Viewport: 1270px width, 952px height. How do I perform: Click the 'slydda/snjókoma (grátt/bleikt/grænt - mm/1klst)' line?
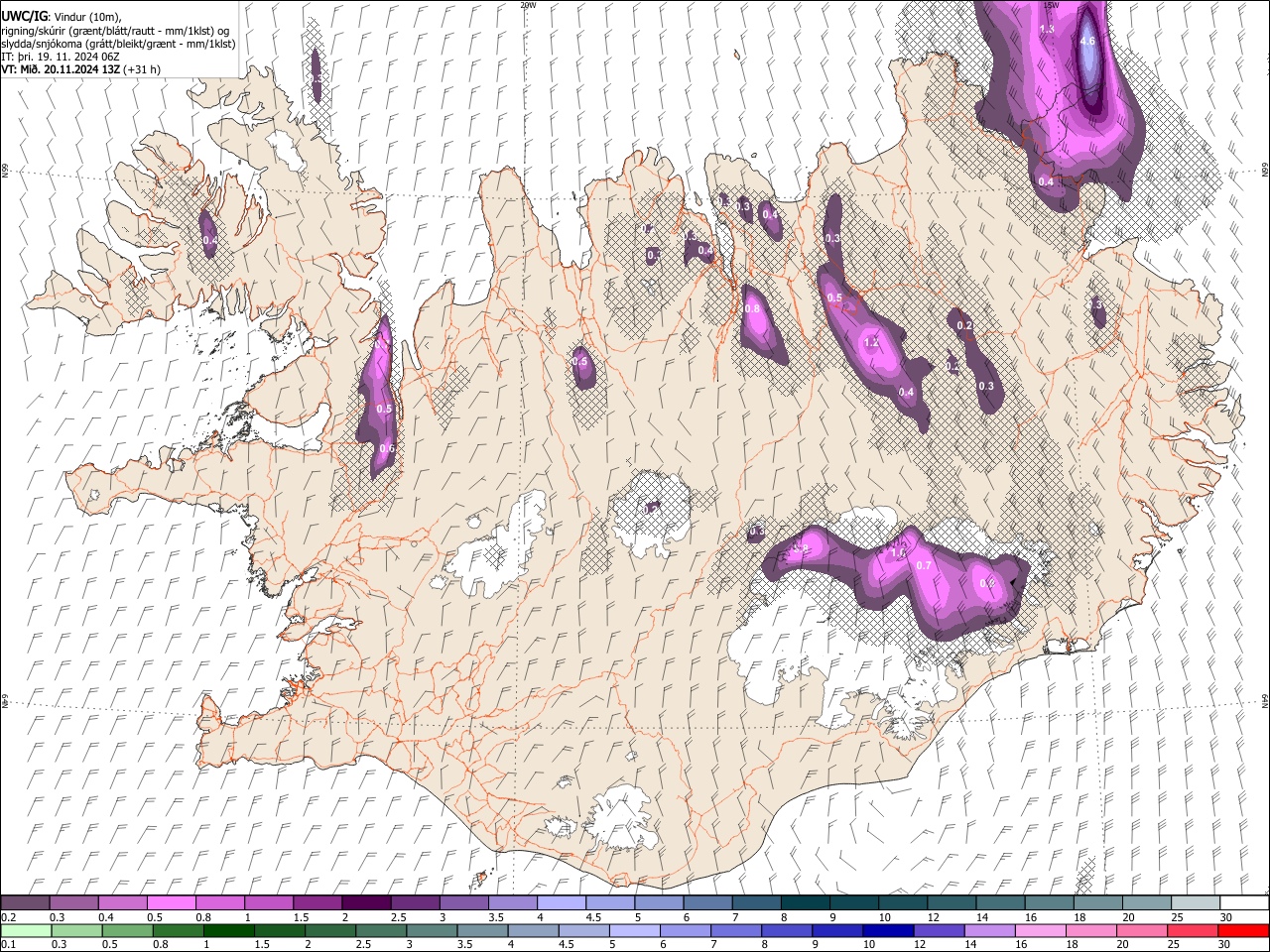pyautogui.click(x=118, y=44)
